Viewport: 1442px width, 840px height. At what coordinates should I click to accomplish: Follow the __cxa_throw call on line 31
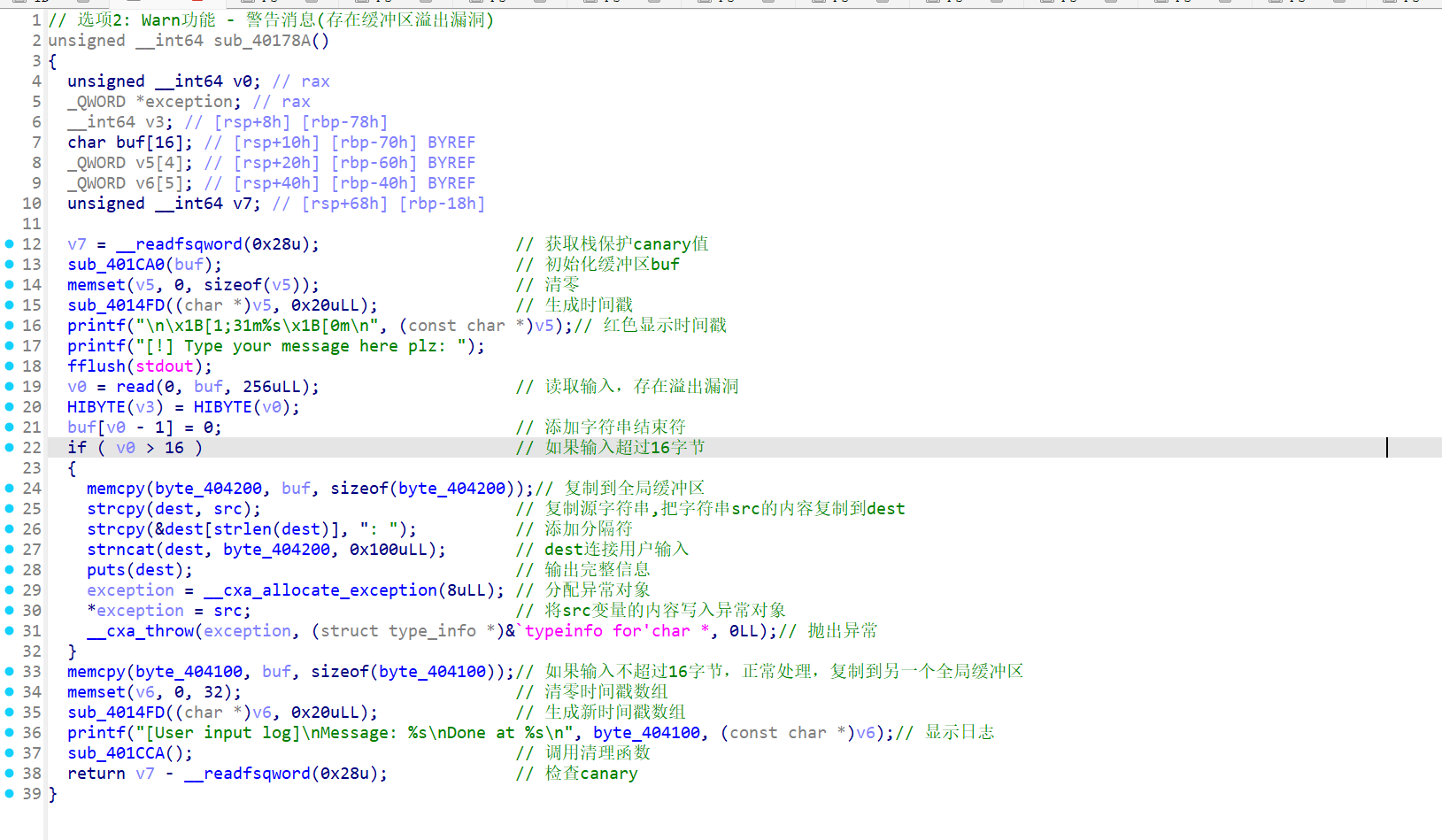(x=140, y=630)
